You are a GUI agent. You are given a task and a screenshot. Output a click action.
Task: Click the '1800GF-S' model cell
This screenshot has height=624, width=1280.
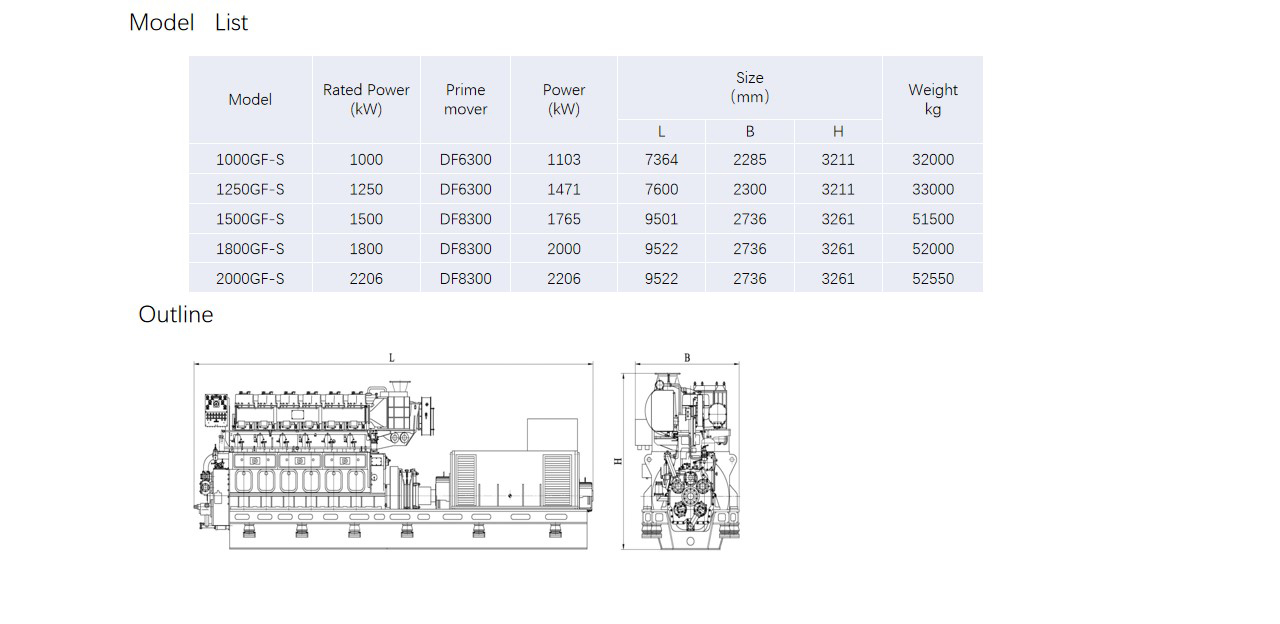coord(250,249)
